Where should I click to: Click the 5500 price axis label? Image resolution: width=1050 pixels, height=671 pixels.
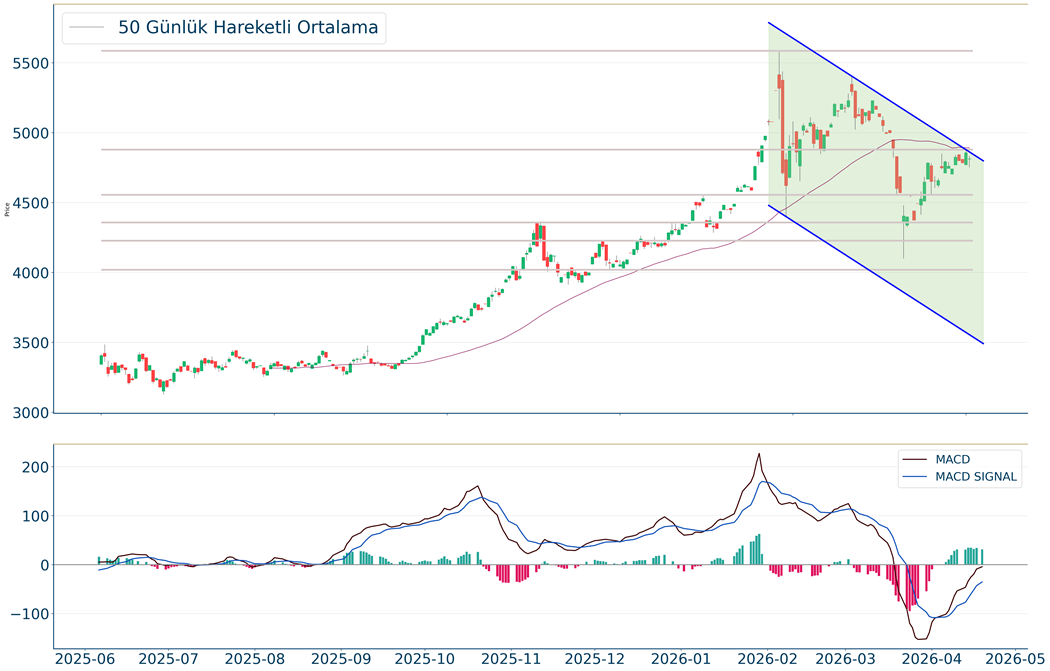click(32, 63)
